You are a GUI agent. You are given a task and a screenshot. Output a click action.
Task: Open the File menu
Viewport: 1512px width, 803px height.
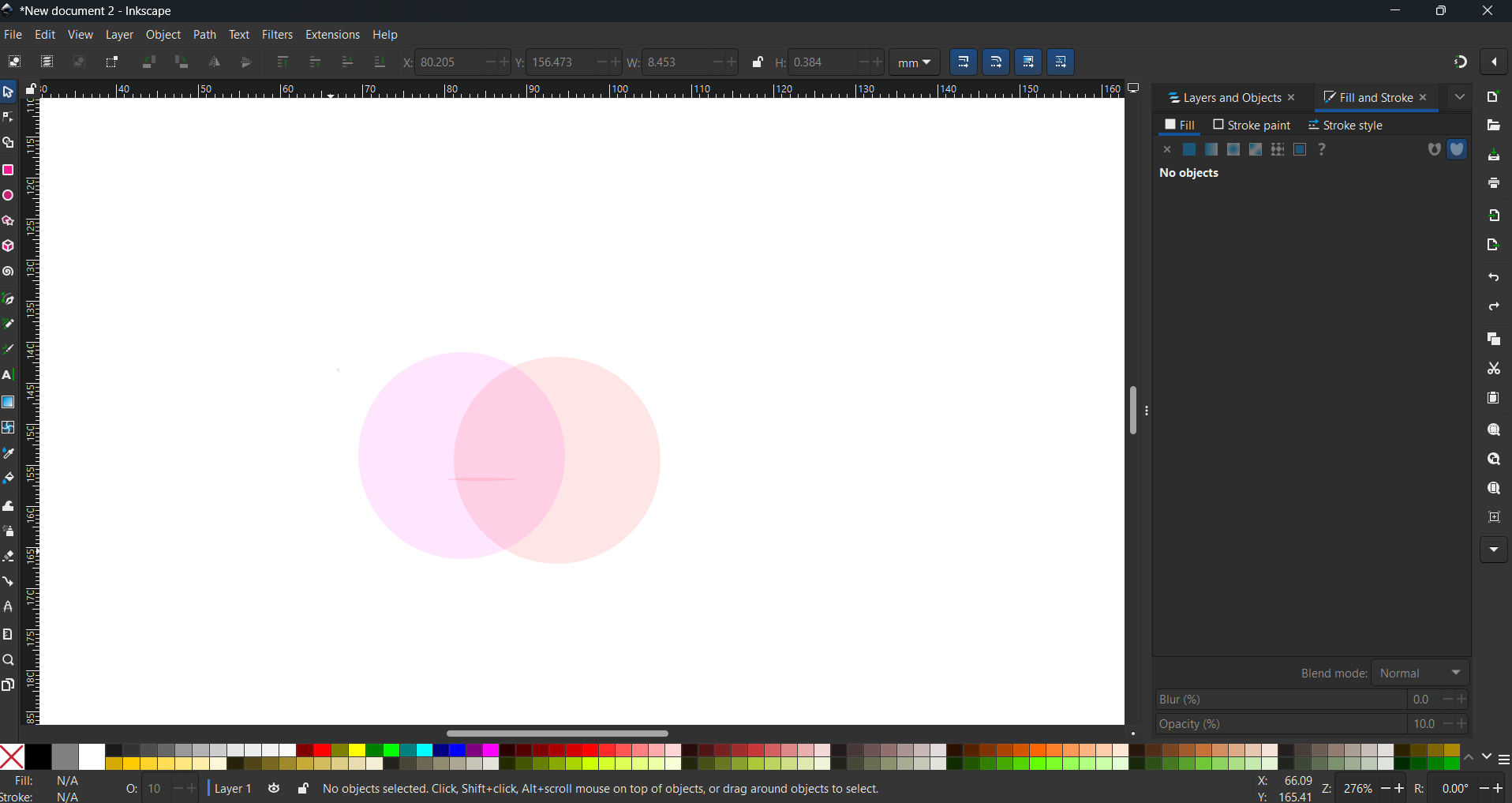pyautogui.click(x=13, y=35)
